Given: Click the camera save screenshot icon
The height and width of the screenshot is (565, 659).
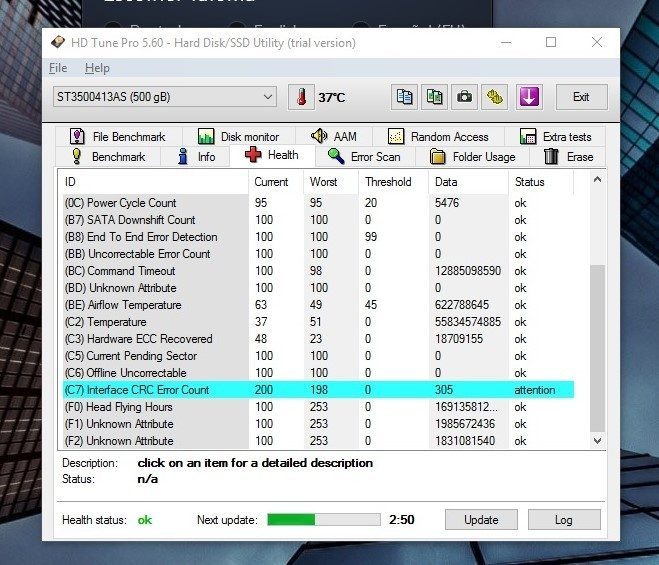Looking at the screenshot, I should 464,97.
